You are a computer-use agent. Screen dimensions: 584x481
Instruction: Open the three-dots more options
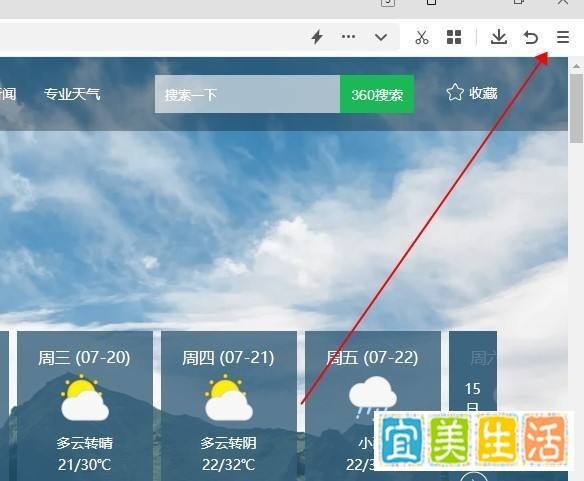point(348,37)
